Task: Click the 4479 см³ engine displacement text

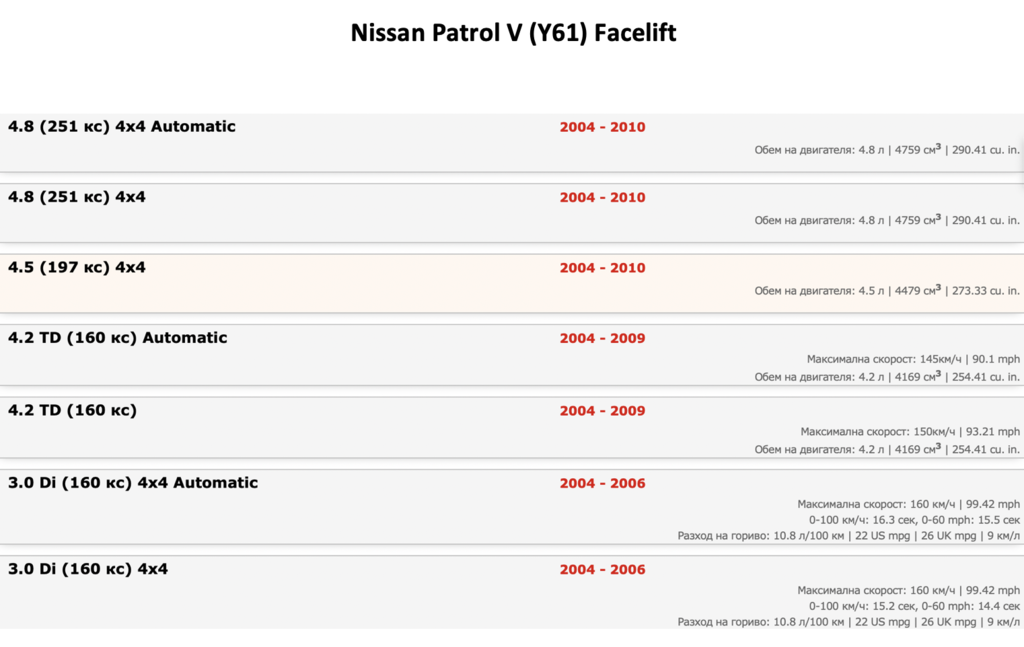Action: pyautogui.click(x=914, y=290)
